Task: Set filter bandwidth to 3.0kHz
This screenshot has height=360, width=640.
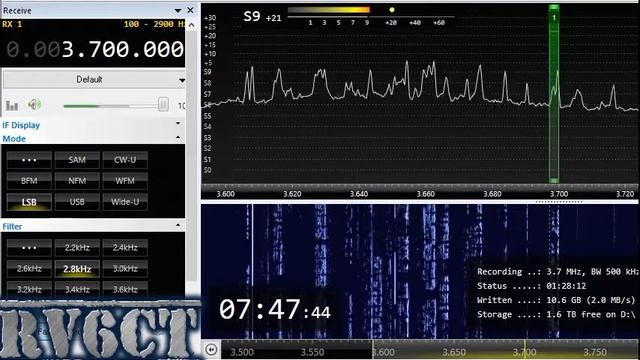Action: (x=125, y=269)
